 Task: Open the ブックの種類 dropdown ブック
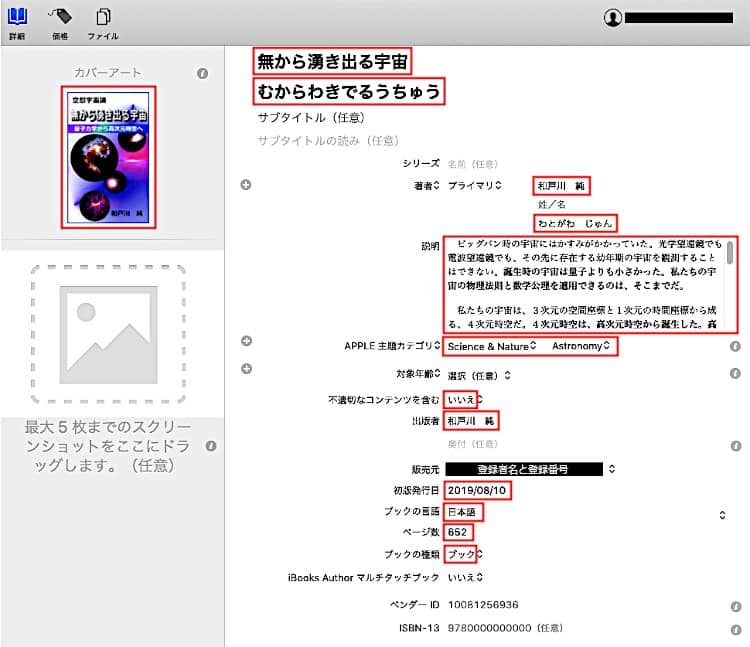click(464, 554)
